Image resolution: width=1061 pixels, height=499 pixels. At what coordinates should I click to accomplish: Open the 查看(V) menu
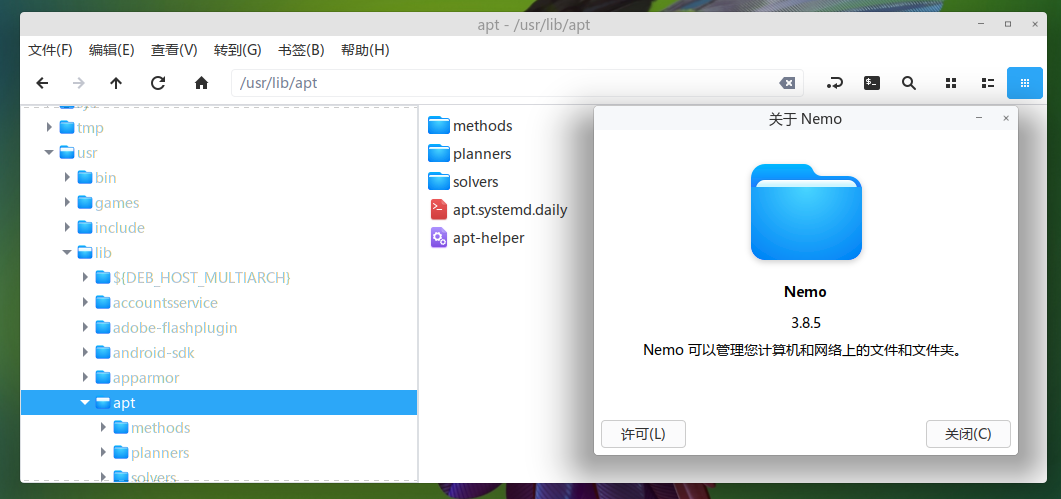pos(174,50)
